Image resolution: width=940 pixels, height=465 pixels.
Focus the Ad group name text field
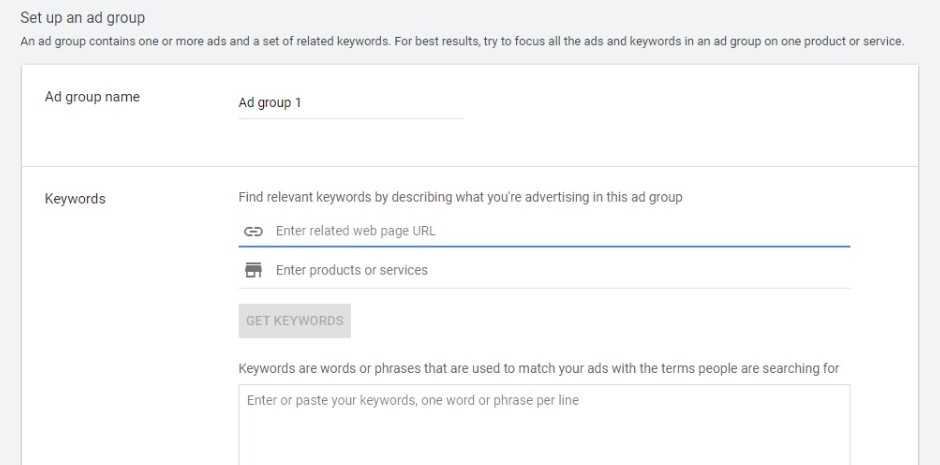coord(350,102)
